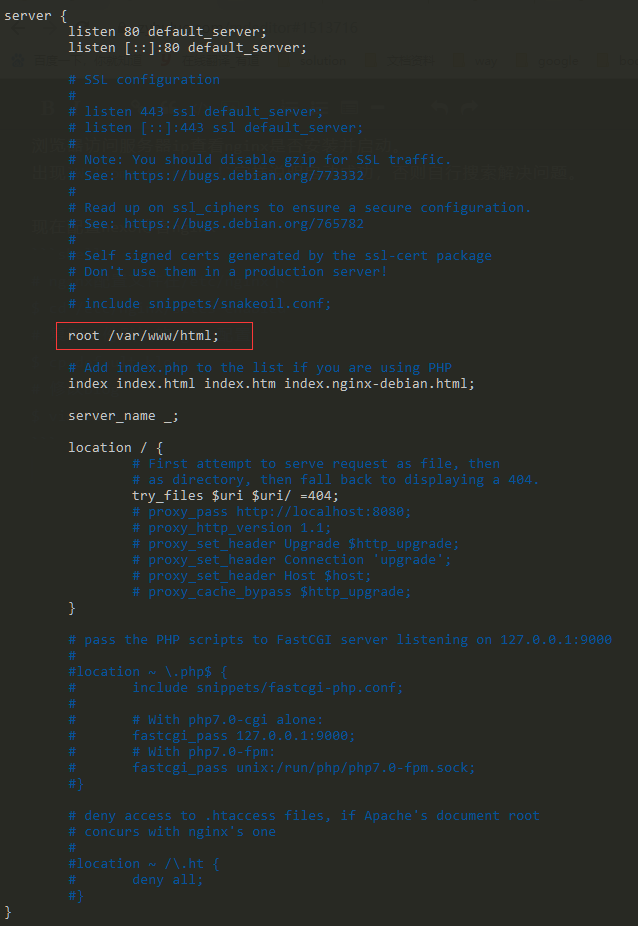The height and width of the screenshot is (926, 638).
Task: Click the "listen [::]:80 default_server;" line
Action: click(187, 47)
